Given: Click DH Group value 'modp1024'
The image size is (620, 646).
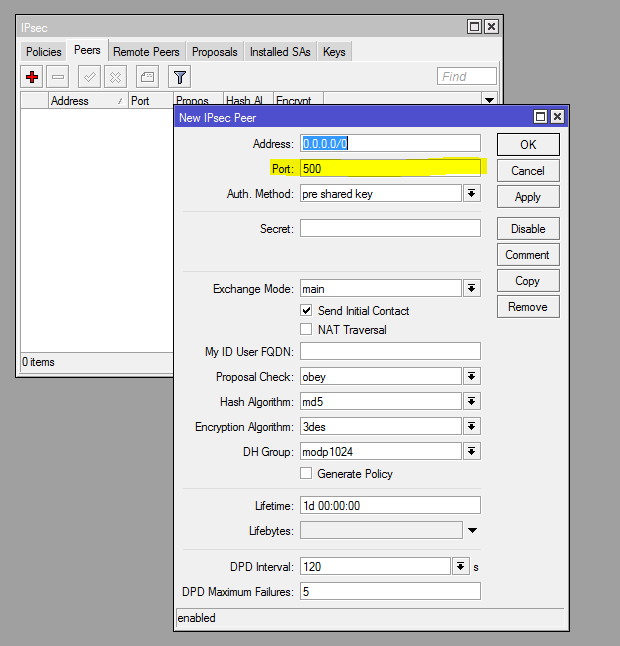Looking at the screenshot, I should [381, 451].
